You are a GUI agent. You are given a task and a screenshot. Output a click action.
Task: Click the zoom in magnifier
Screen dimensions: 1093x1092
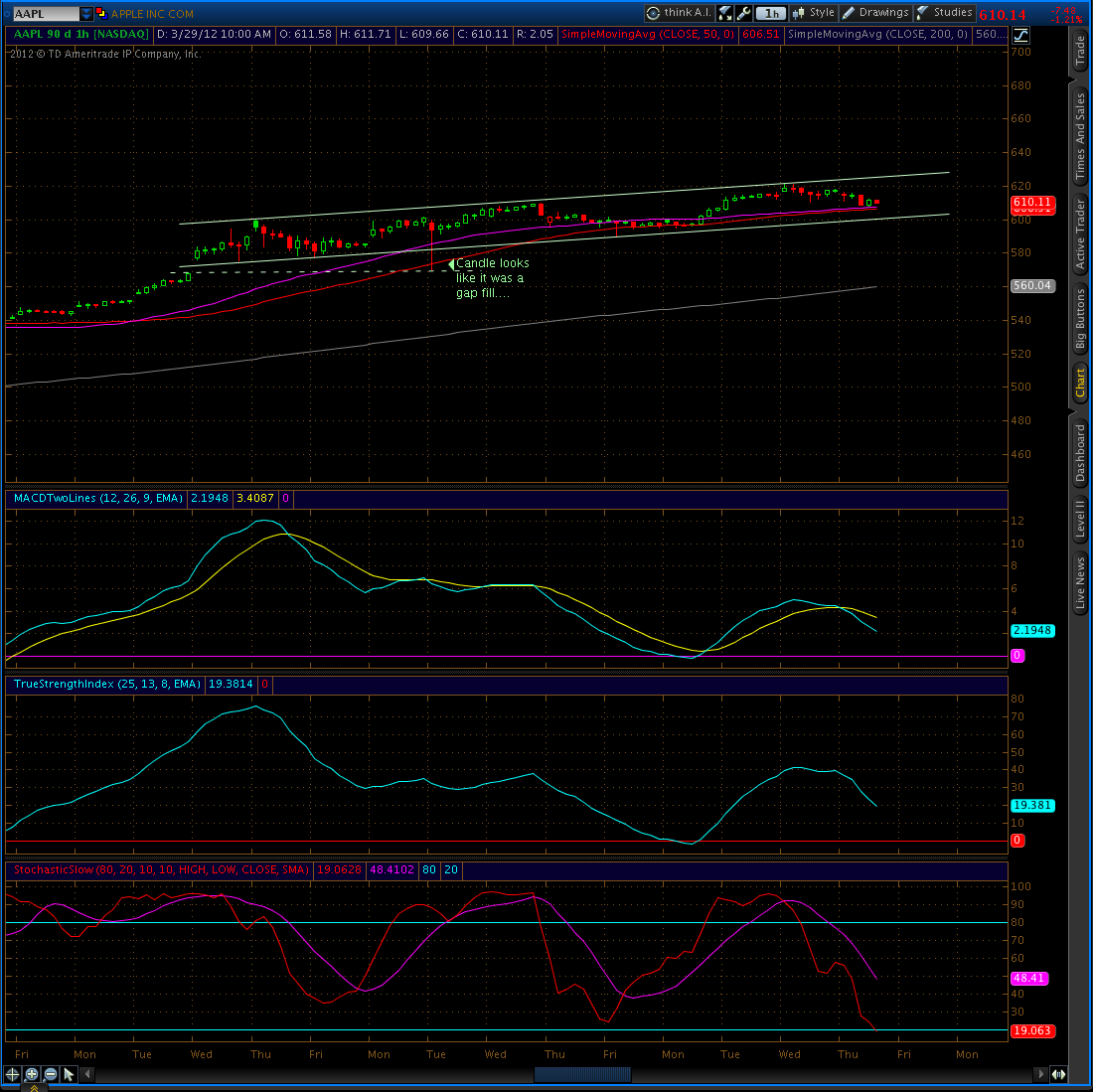tap(32, 1074)
